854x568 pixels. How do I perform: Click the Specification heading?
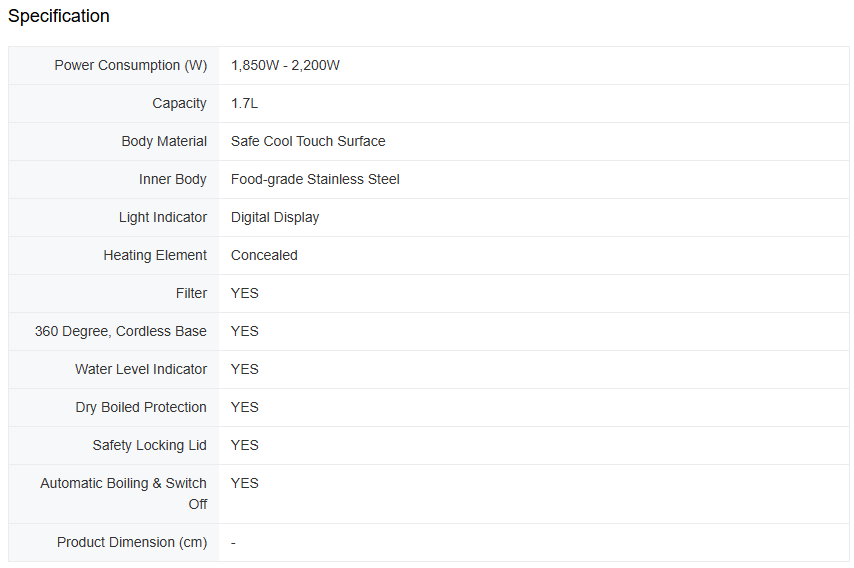click(x=59, y=16)
